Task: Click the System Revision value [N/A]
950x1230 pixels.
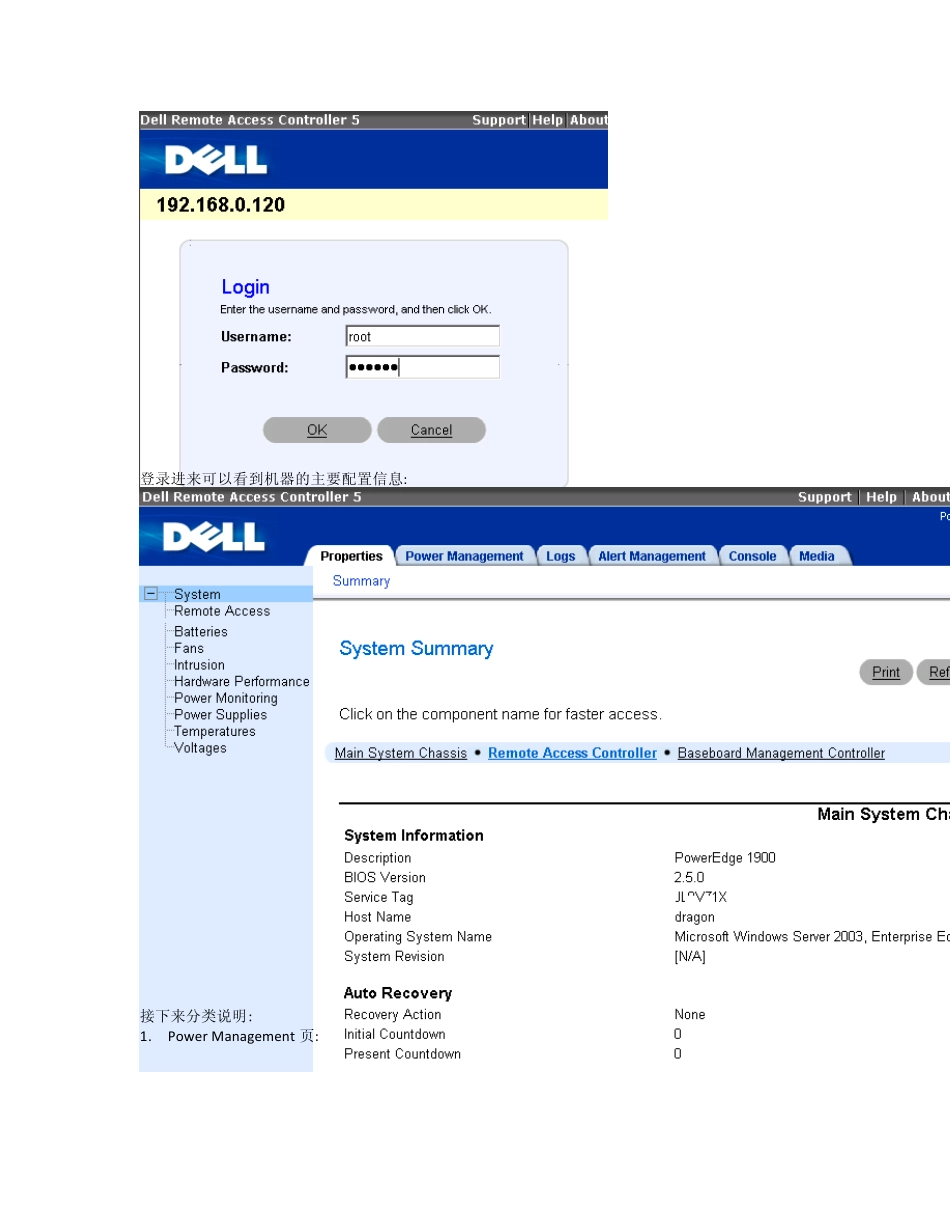Action: click(690, 957)
